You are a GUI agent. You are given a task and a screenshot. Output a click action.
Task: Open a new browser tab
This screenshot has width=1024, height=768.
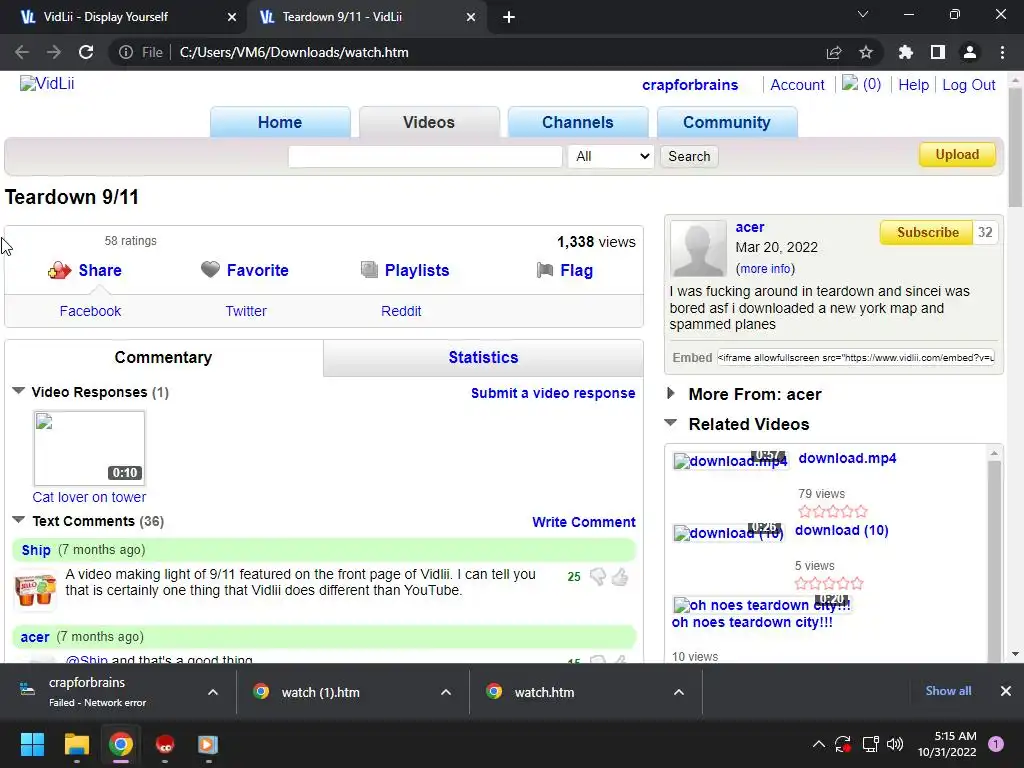click(x=509, y=17)
